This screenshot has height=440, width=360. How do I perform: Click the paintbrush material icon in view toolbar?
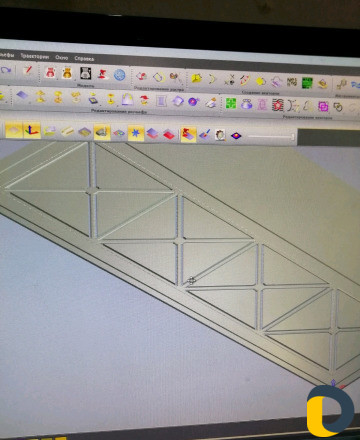pyautogui.click(x=204, y=135)
